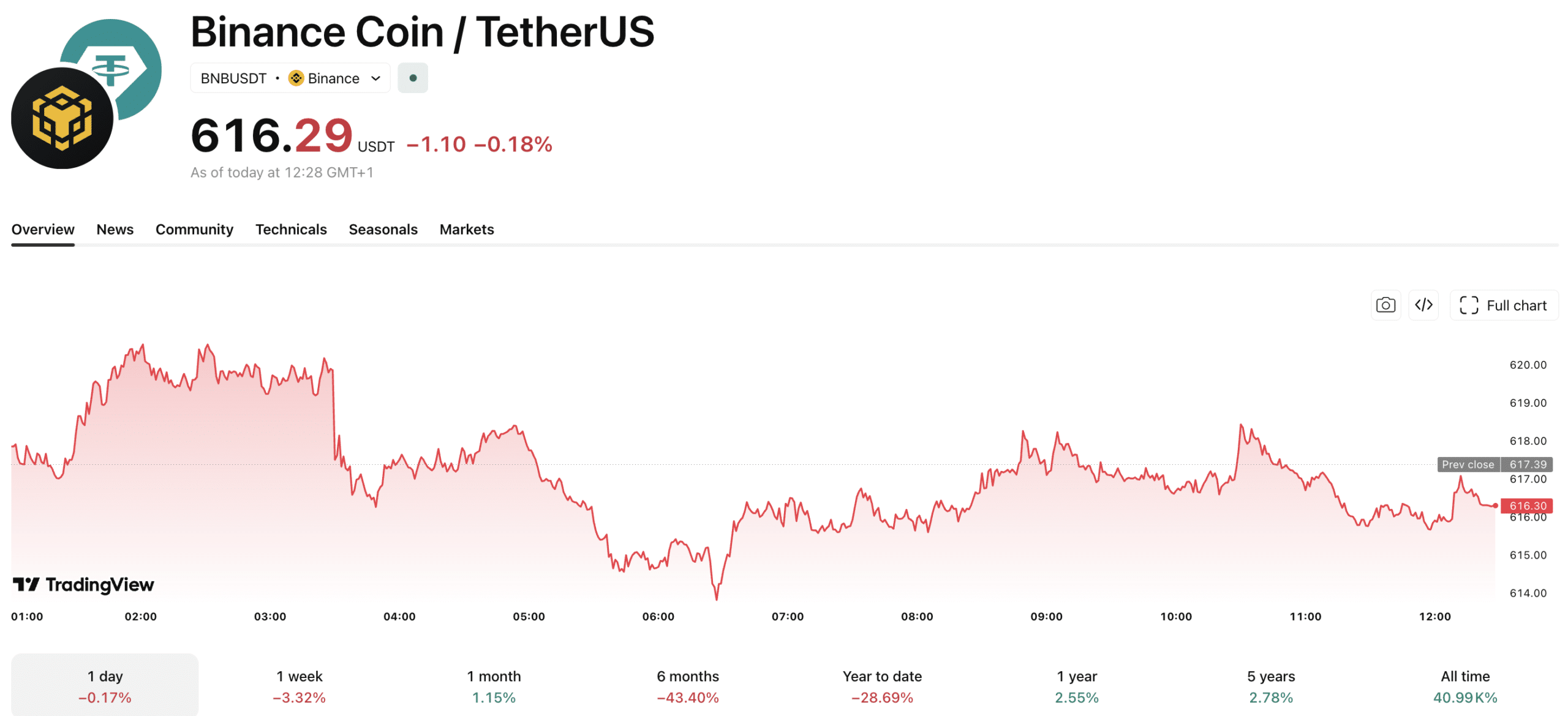Click the green market status indicator
1568x716 pixels.
(x=413, y=78)
